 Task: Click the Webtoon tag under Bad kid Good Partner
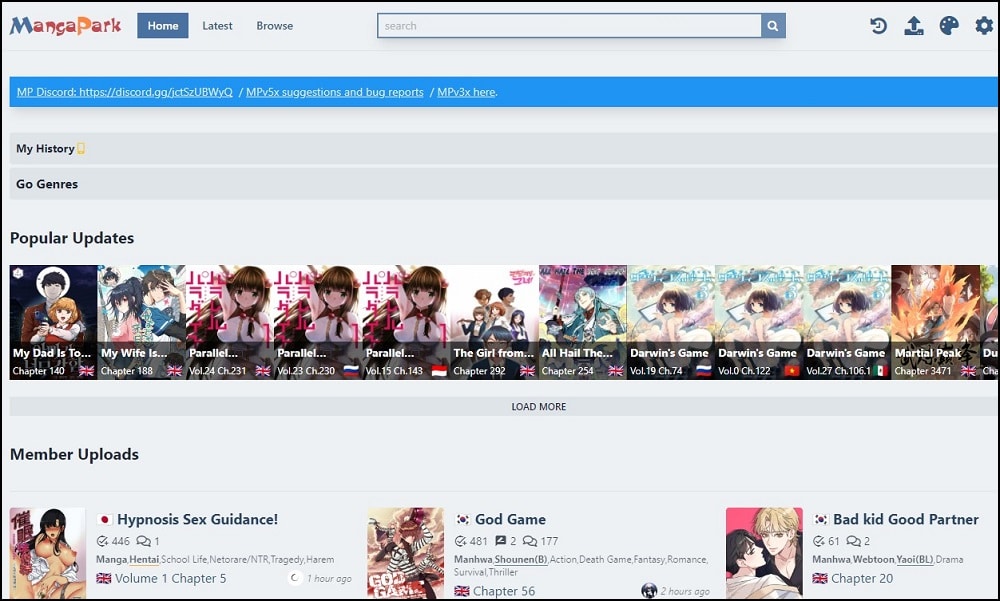(x=873, y=560)
